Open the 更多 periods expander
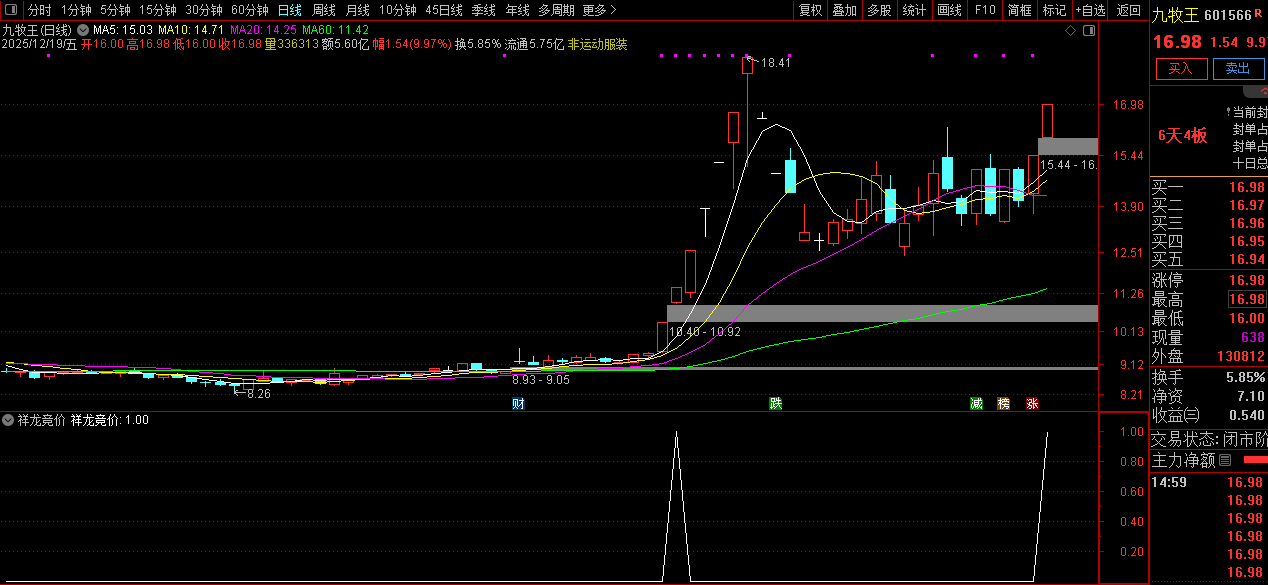Viewport: 1268px width, 585px height. click(x=599, y=10)
